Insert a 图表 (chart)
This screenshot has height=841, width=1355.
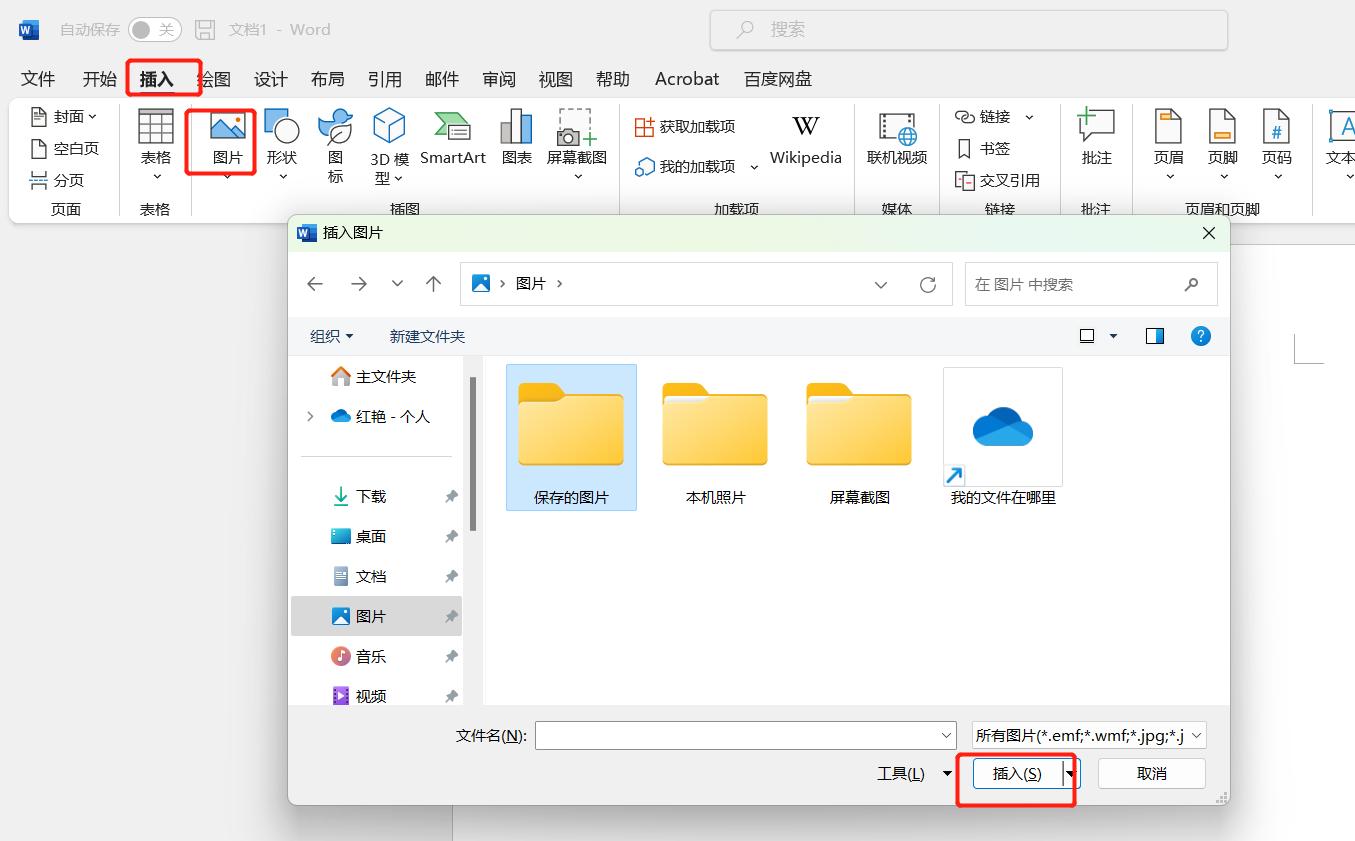coord(516,141)
